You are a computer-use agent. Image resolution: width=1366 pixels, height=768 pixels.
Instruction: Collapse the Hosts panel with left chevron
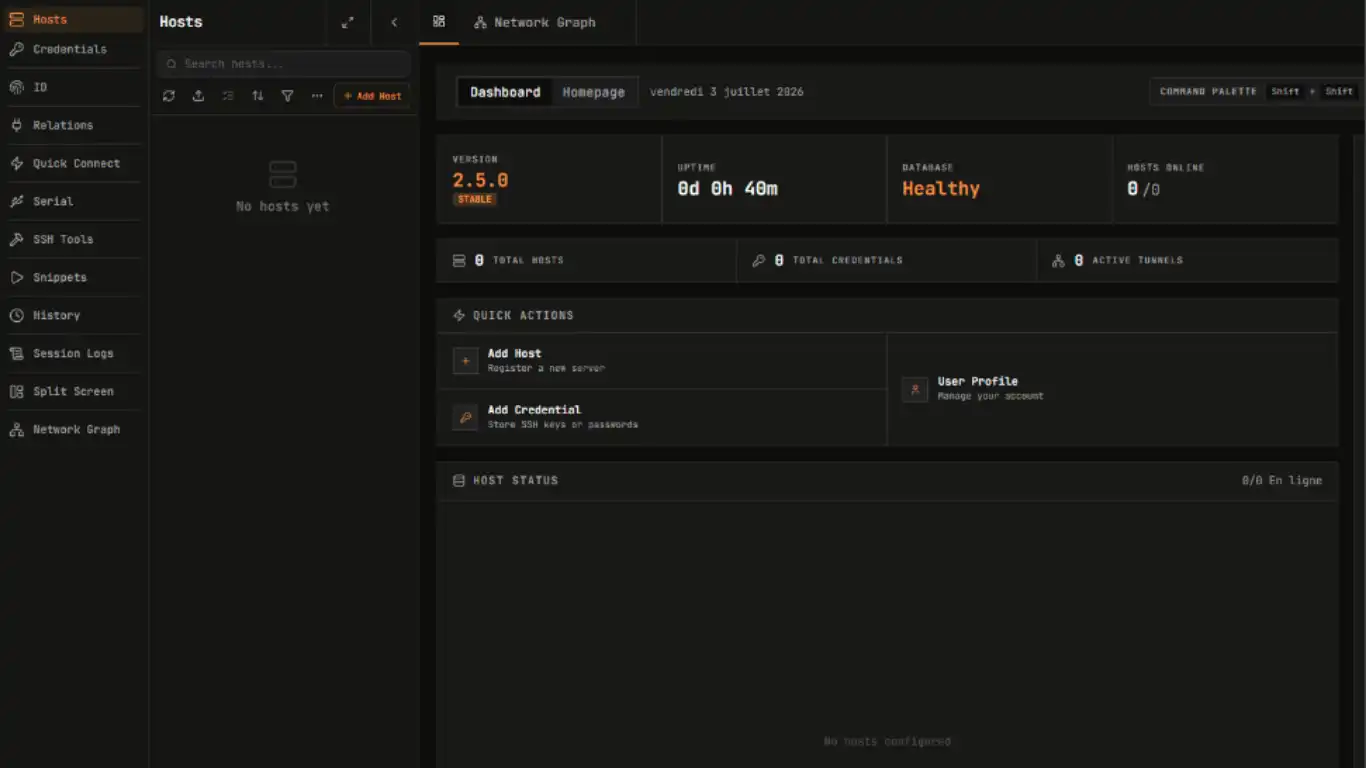click(394, 22)
